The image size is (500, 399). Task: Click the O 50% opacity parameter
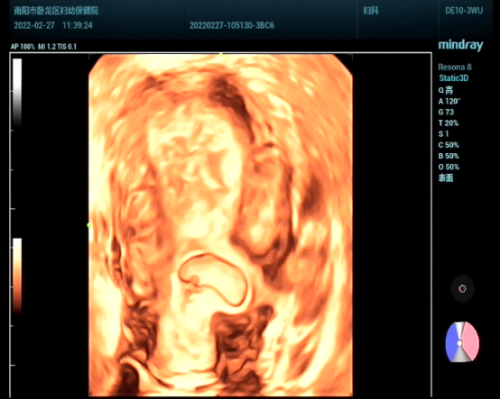click(x=449, y=167)
